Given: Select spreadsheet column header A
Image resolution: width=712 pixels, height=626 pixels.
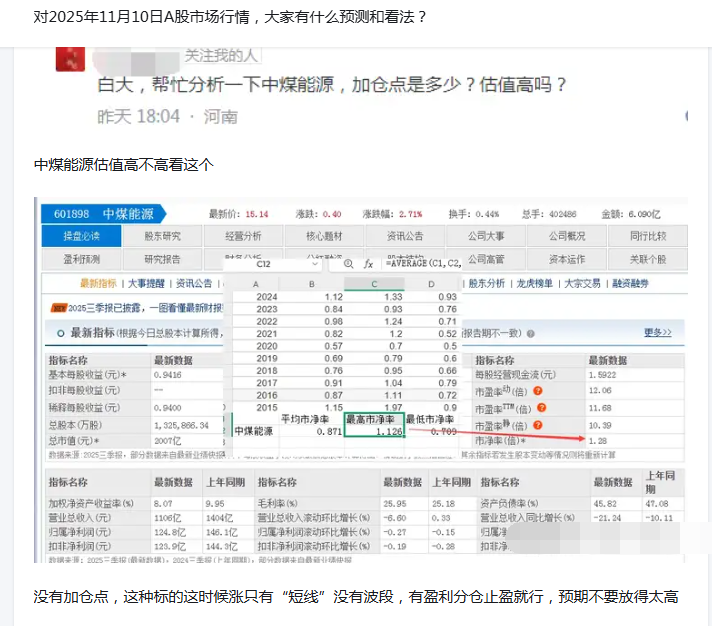Looking at the screenshot, I should point(256,284).
